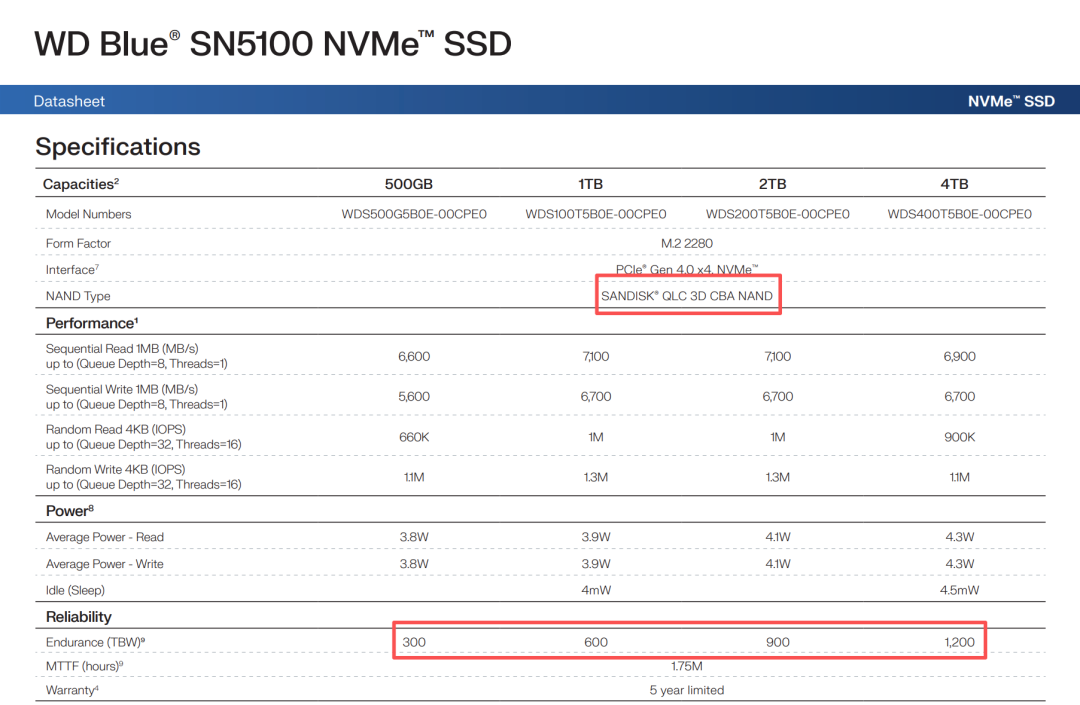Click random read value 900K

(x=959, y=437)
